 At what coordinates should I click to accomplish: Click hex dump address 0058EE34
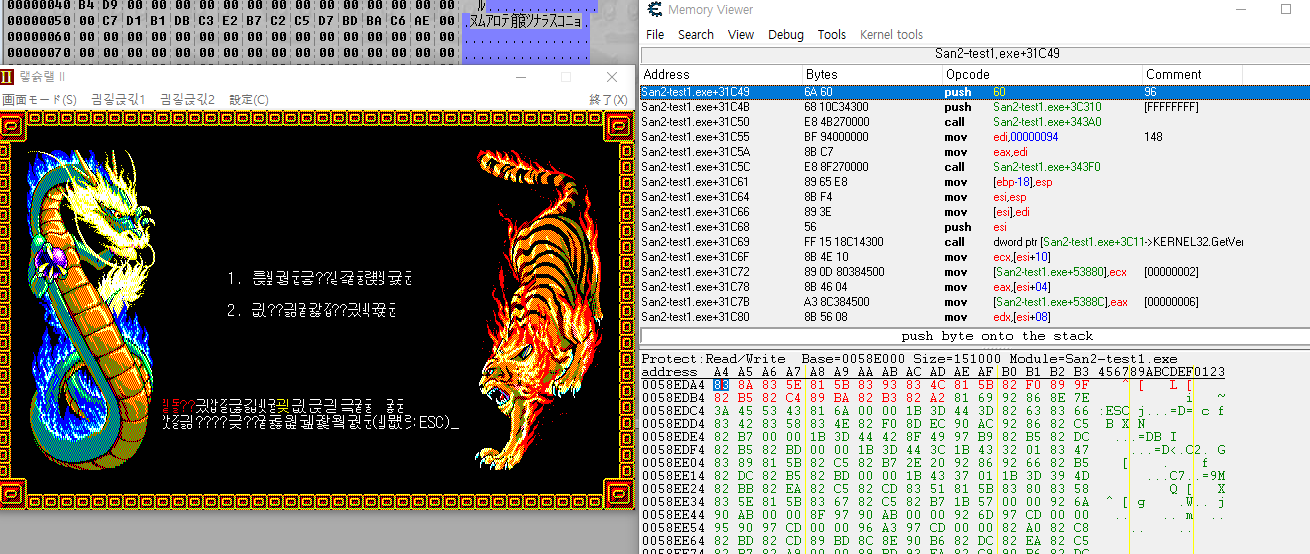point(673,501)
